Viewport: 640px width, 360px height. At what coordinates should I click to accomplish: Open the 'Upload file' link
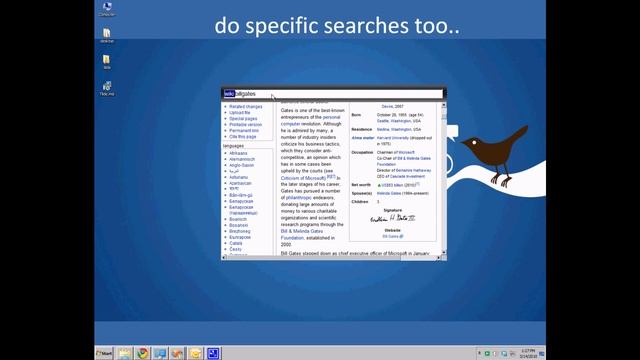[x=240, y=113]
